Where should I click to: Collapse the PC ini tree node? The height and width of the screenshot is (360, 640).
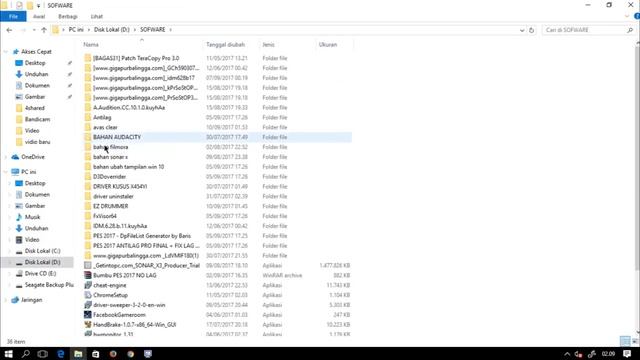pyautogui.click(x=6, y=172)
